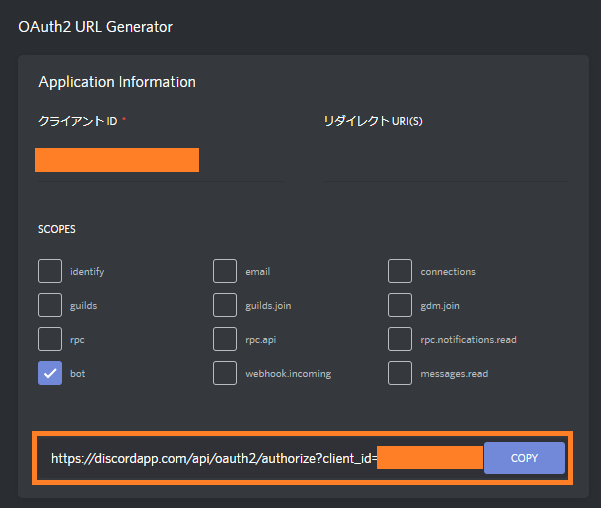This screenshot has height=508, width=601.
Task: Toggle the rpc.api scope checkbox
Action: tap(225, 339)
